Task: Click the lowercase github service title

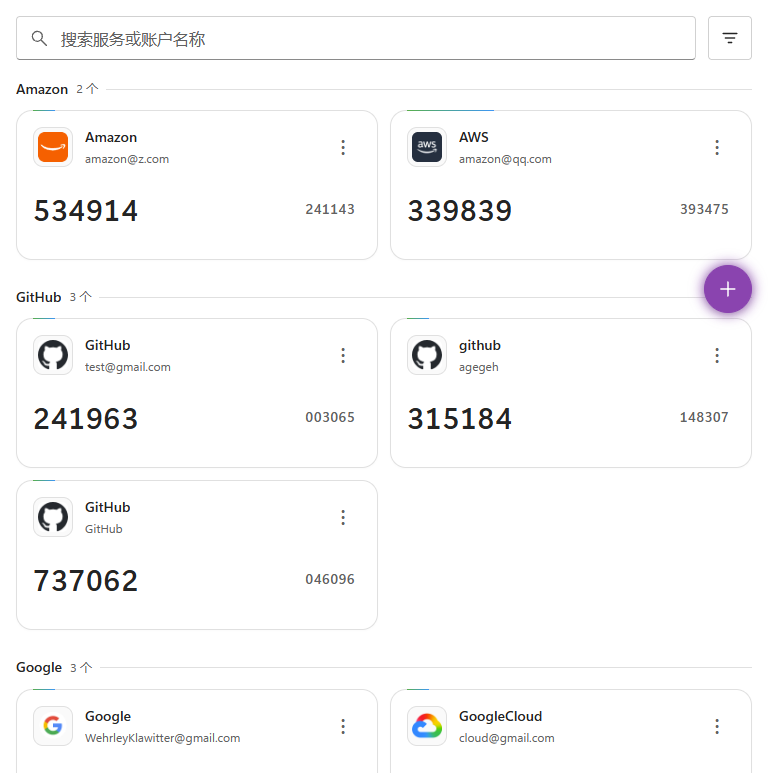Action: (480, 345)
